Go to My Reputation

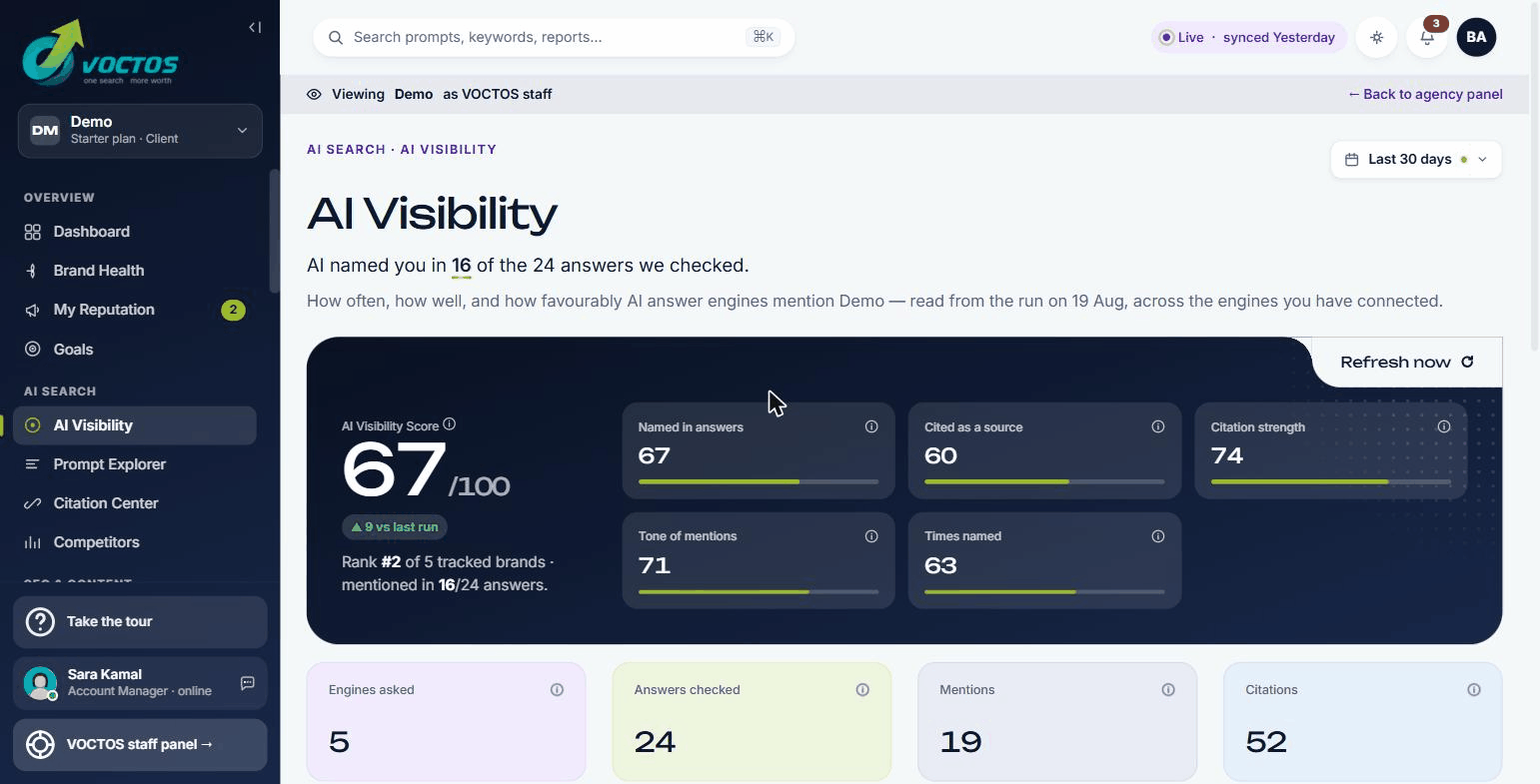tap(135, 310)
